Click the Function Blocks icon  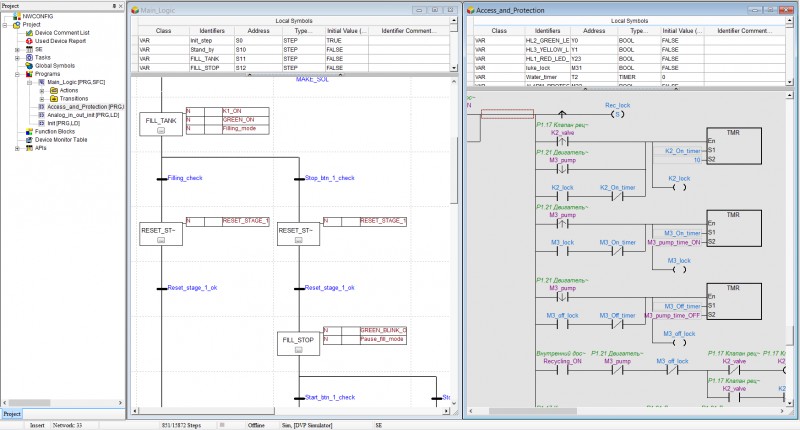pos(28,131)
